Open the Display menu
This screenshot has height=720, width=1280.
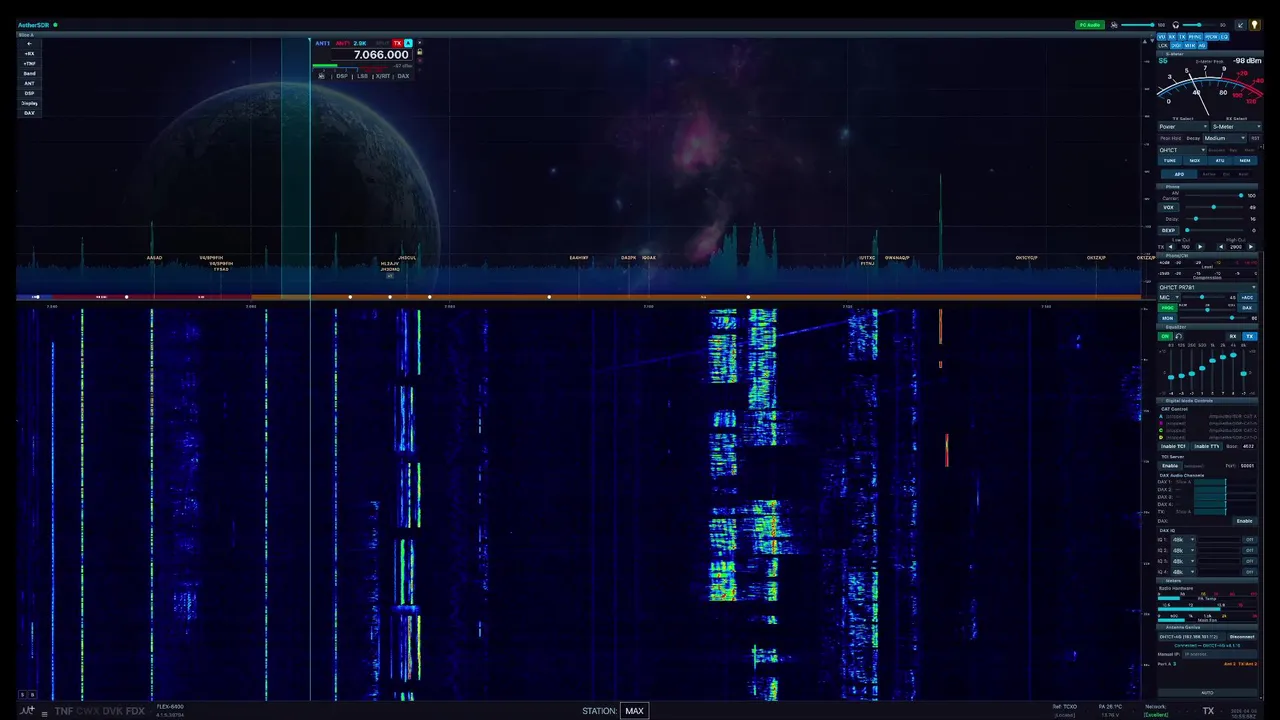[29, 103]
